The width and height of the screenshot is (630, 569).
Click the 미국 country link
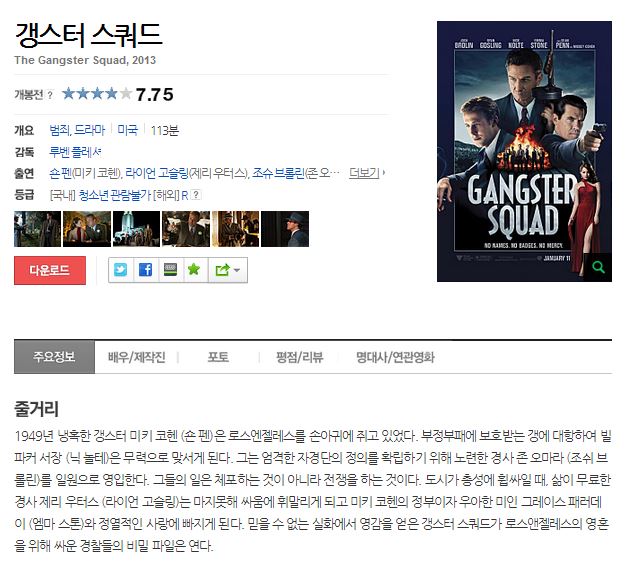pos(127,130)
